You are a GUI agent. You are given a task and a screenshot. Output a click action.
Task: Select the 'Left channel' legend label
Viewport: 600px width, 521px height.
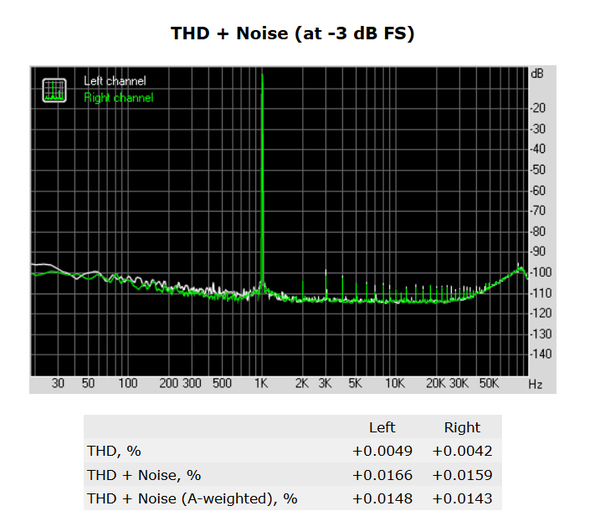(115, 81)
